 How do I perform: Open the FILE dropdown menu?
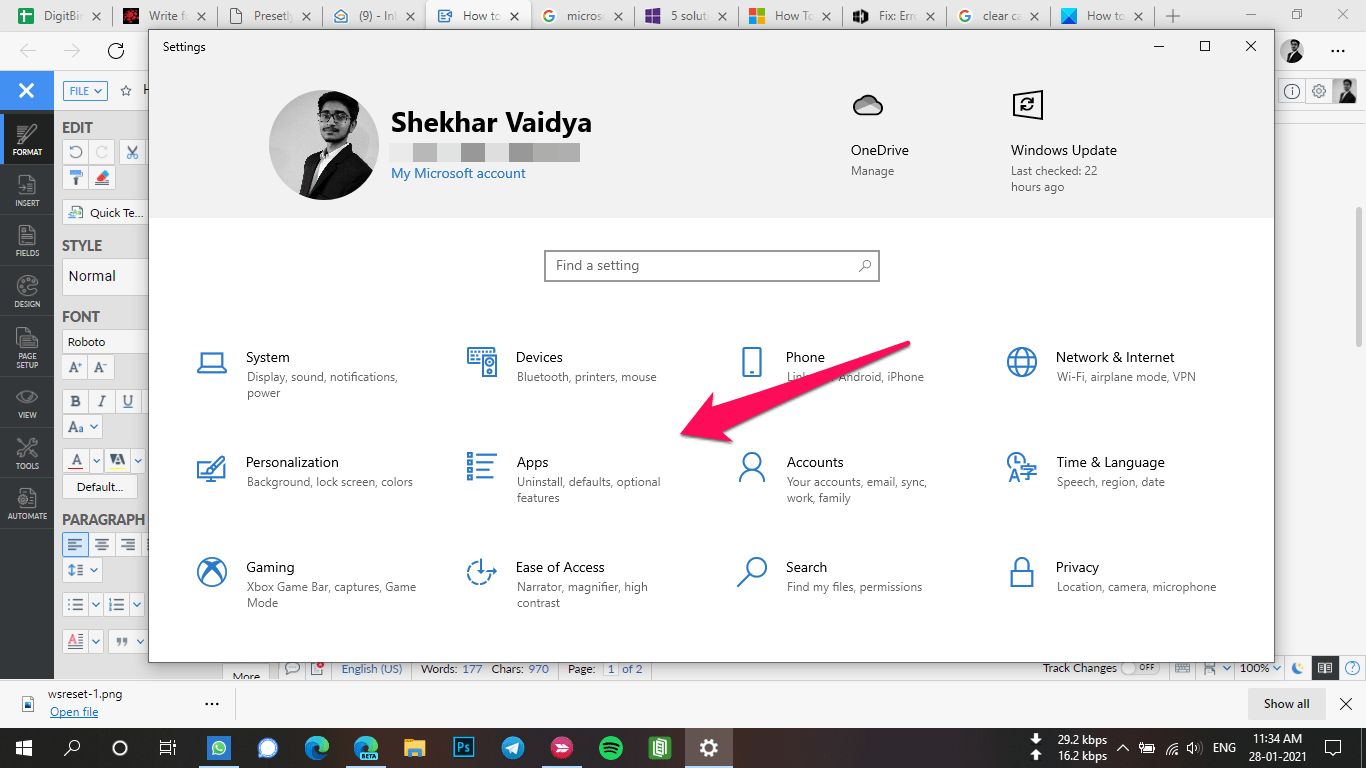86,90
